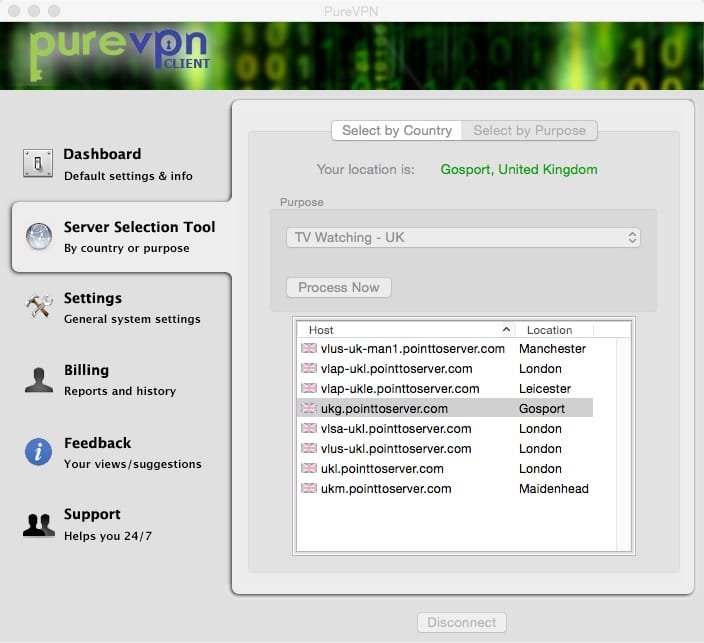Screen dimensions: 704x643
Task: Switch to Select by Country tab
Action: coord(397,130)
